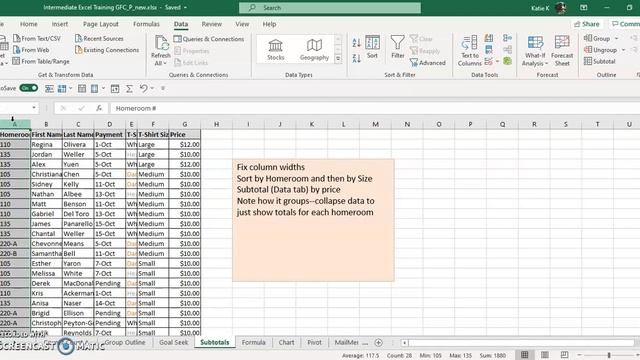Apply the Filter funnel
Image resolution: width=640 pixels, height=360 pixels.
click(x=398, y=47)
